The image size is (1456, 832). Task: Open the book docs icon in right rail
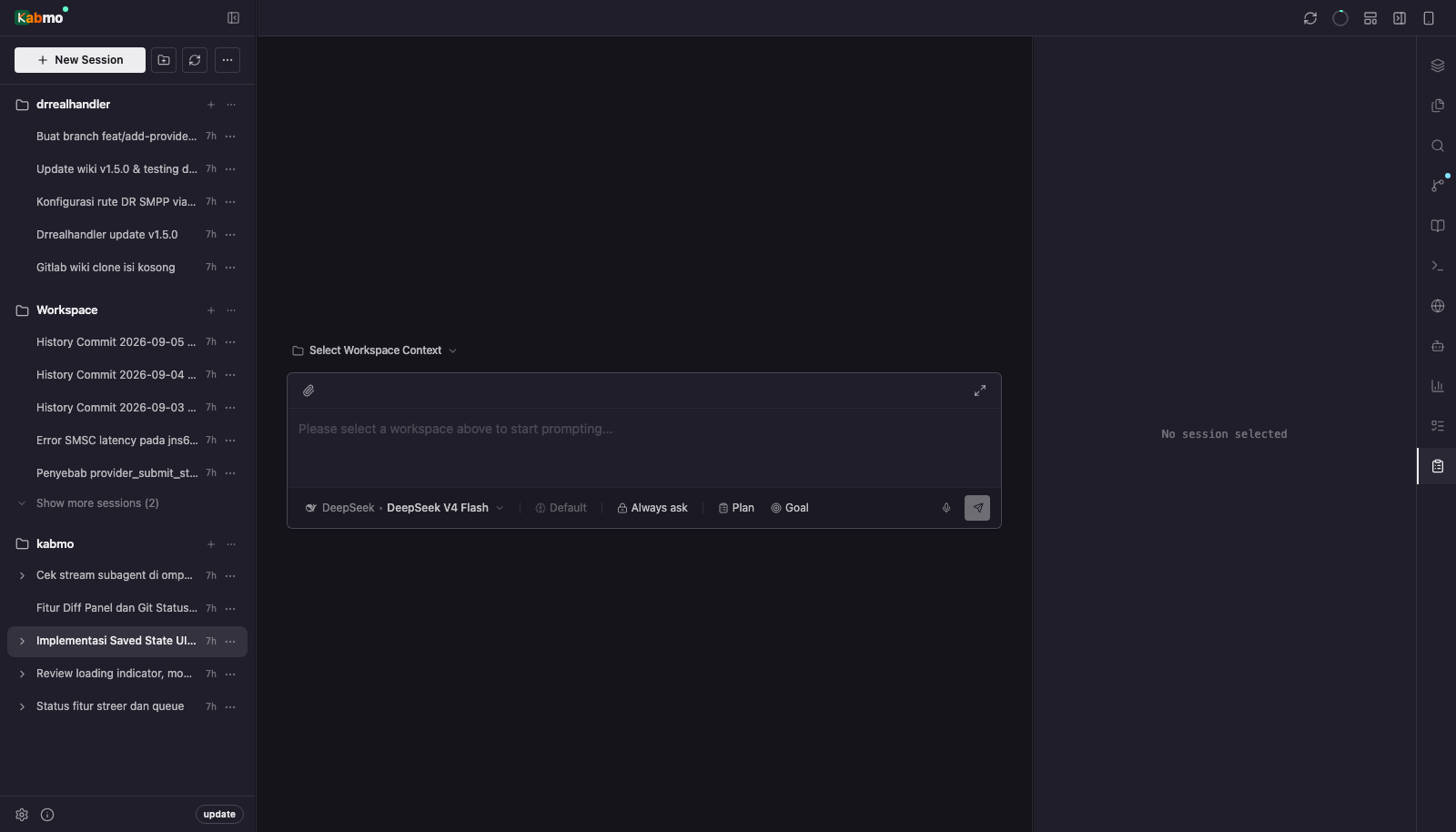1438,226
